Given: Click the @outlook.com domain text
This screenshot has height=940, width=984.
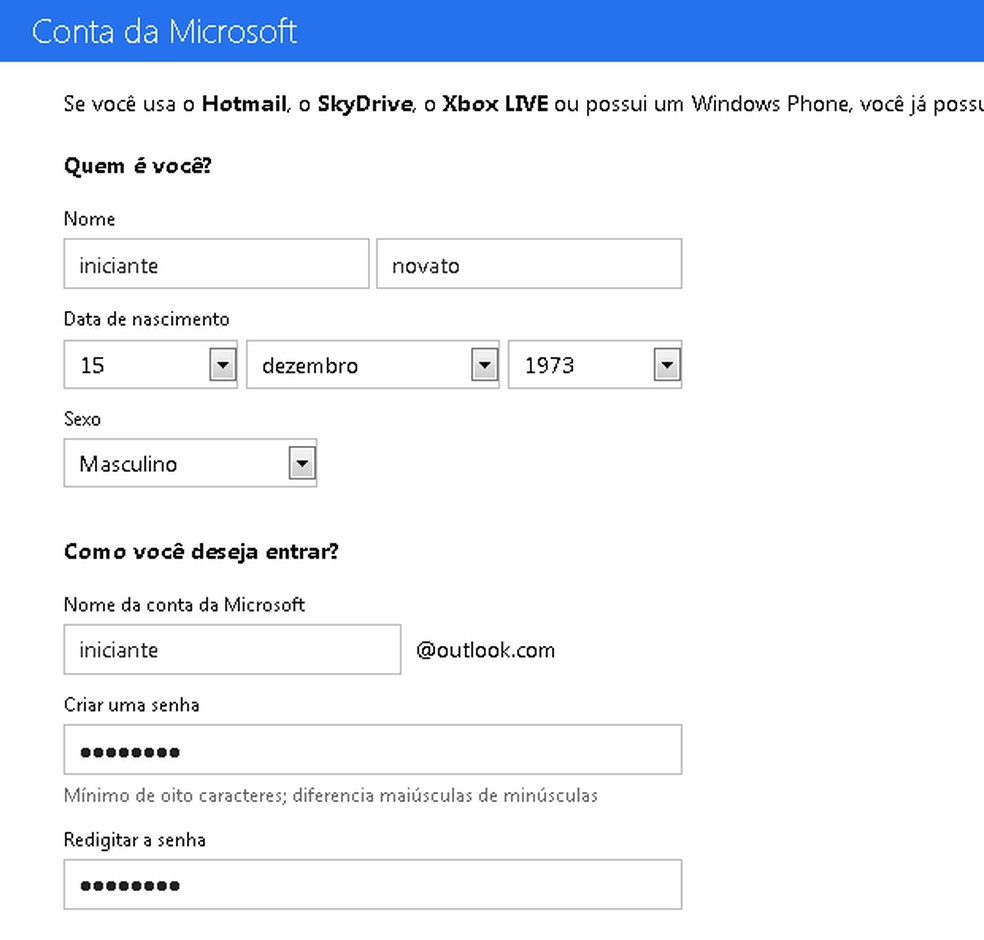Looking at the screenshot, I should click(485, 651).
